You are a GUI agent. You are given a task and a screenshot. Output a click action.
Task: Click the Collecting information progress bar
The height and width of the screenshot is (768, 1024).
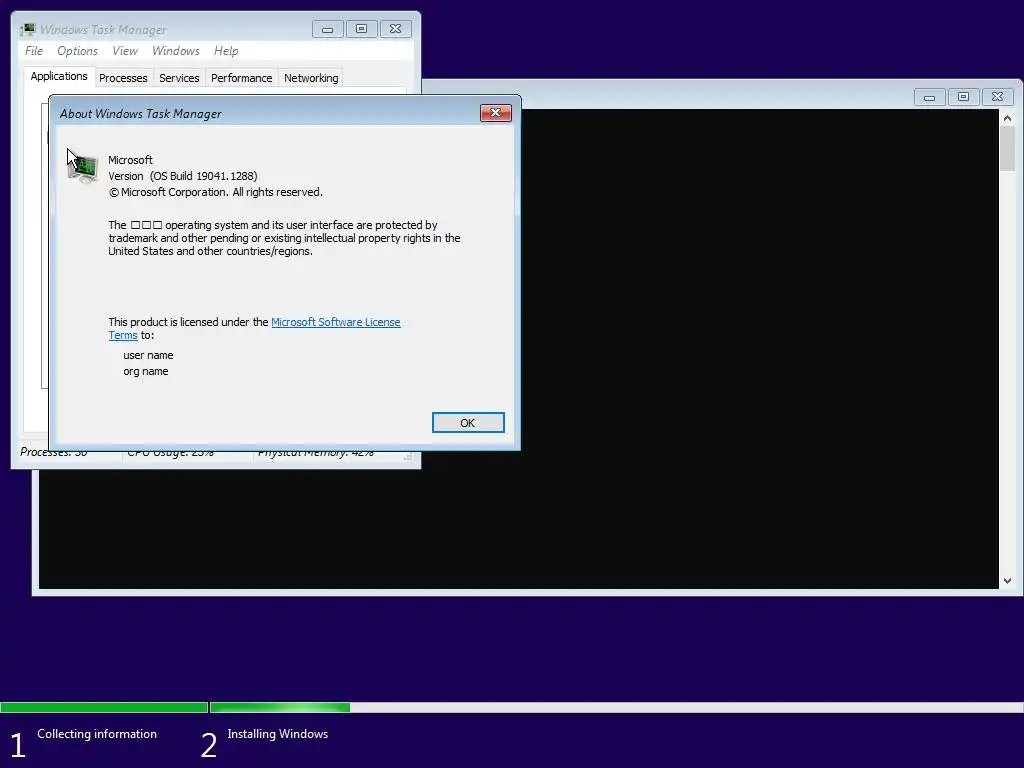coord(104,707)
